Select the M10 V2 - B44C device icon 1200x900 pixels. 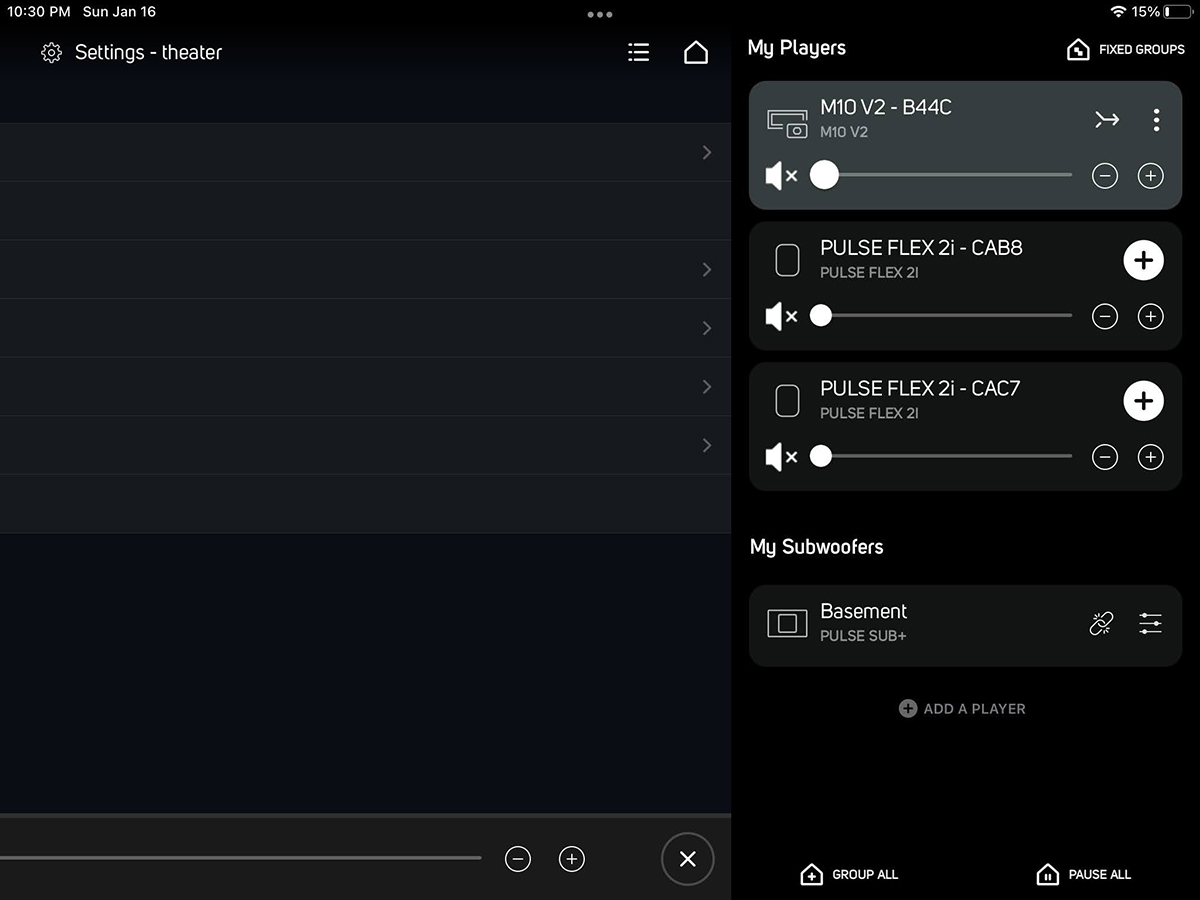tap(787, 123)
